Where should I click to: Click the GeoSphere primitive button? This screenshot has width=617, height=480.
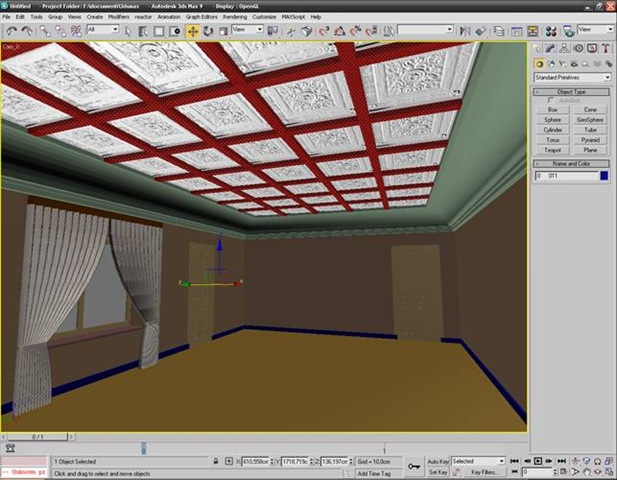pos(590,119)
